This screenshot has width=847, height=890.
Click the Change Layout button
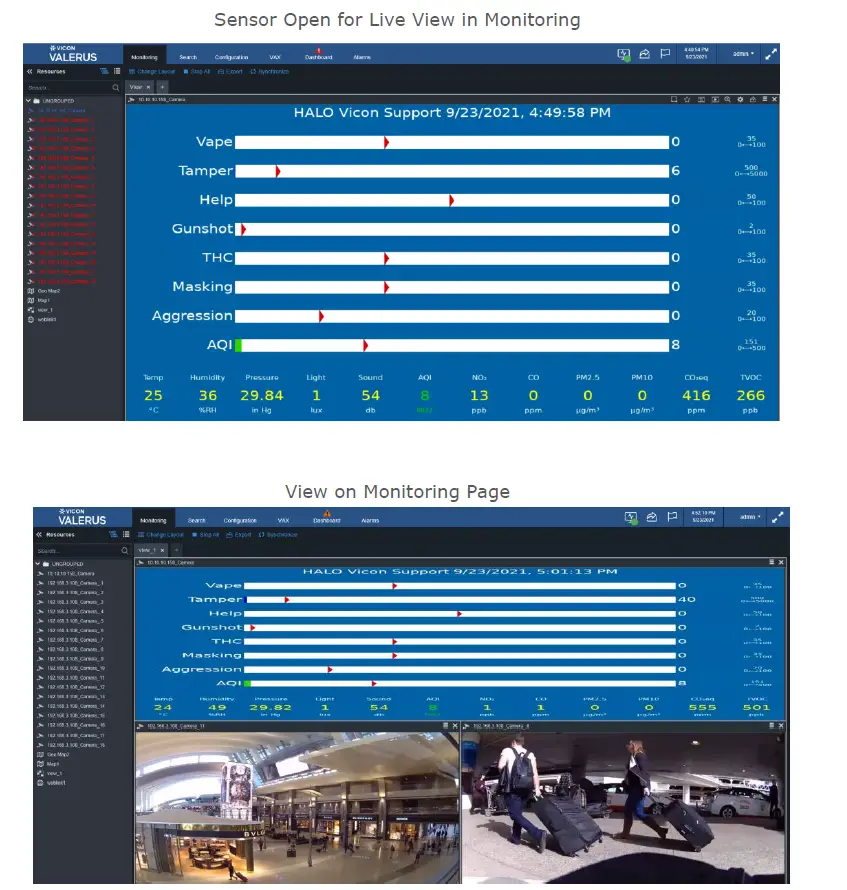[x=158, y=71]
